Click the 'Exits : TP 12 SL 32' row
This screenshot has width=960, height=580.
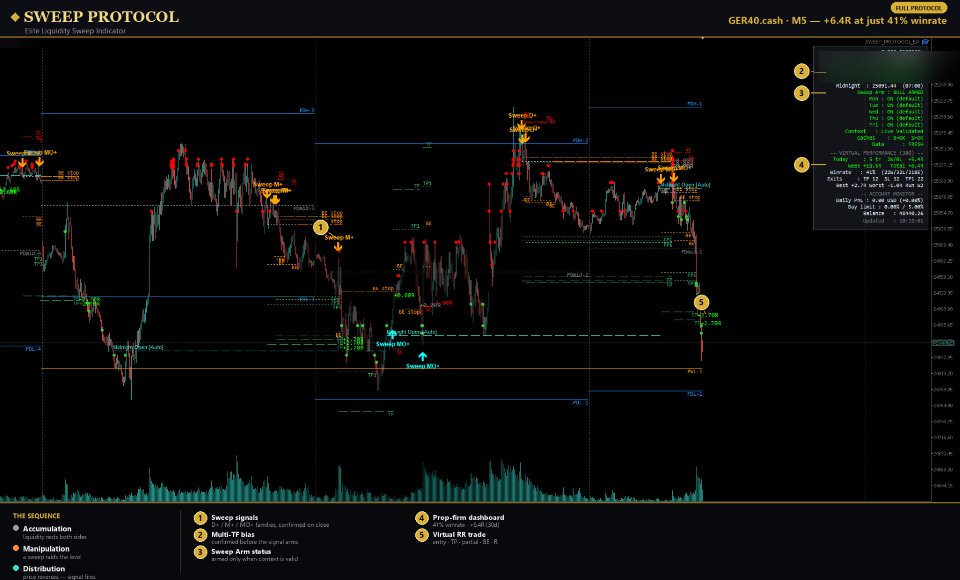[x=875, y=179]
